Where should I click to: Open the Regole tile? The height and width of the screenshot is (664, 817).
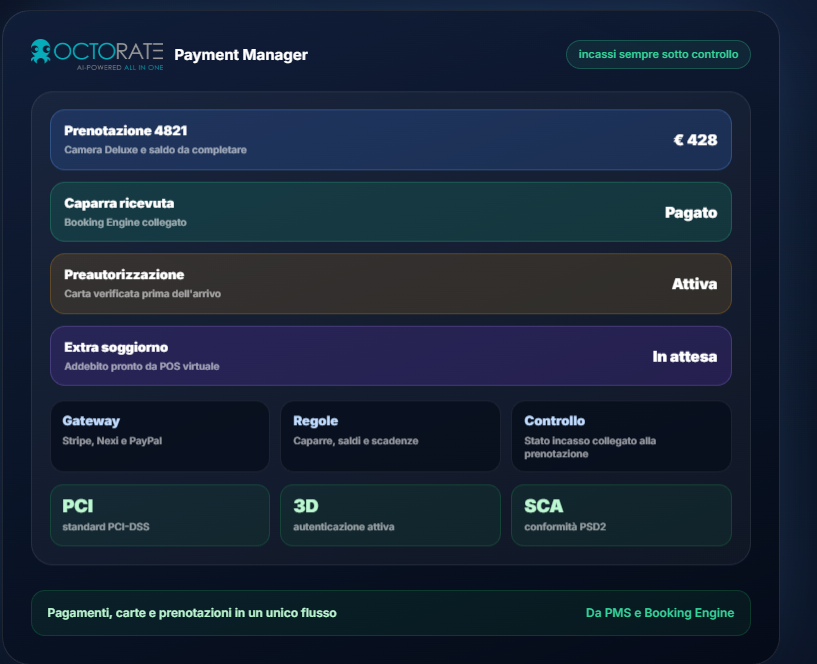[x=390, y=436]
